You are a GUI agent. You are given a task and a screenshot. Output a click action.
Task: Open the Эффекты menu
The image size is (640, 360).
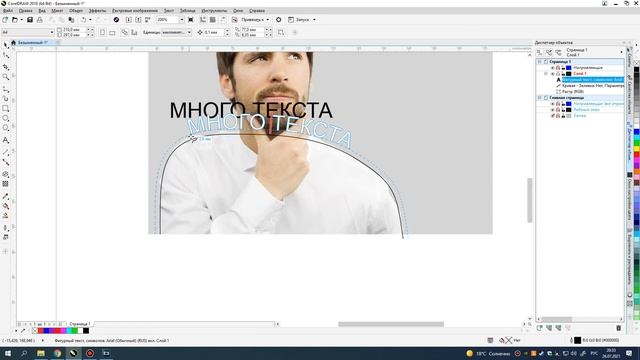[97, 11]
